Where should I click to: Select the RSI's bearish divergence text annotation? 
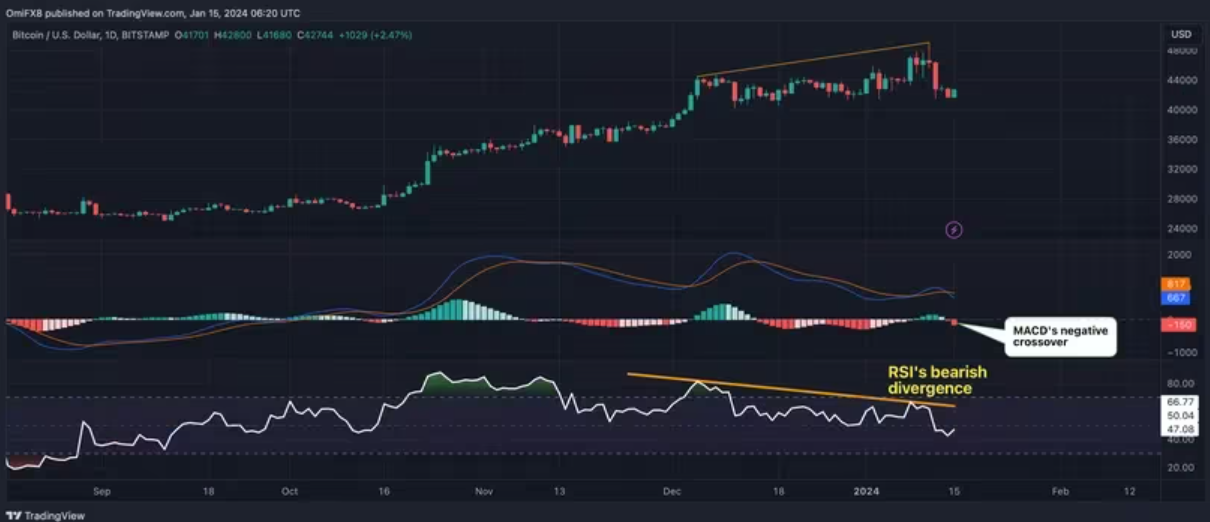[930, 380]
